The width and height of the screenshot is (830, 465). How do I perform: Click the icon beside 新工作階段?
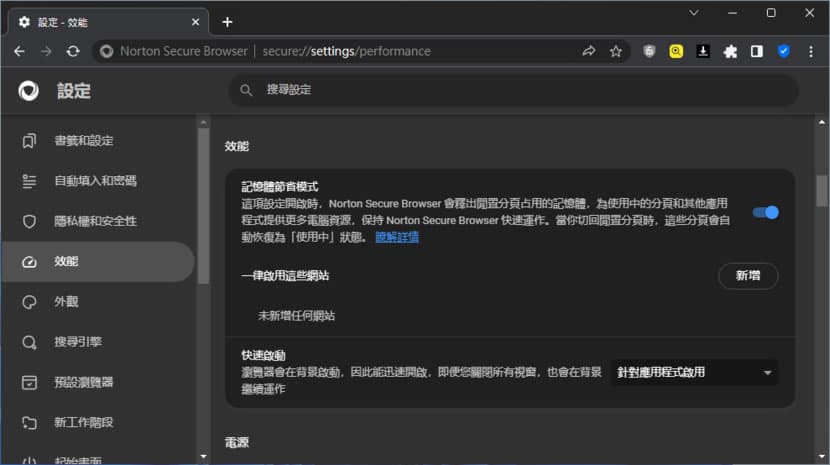point(29,423)
